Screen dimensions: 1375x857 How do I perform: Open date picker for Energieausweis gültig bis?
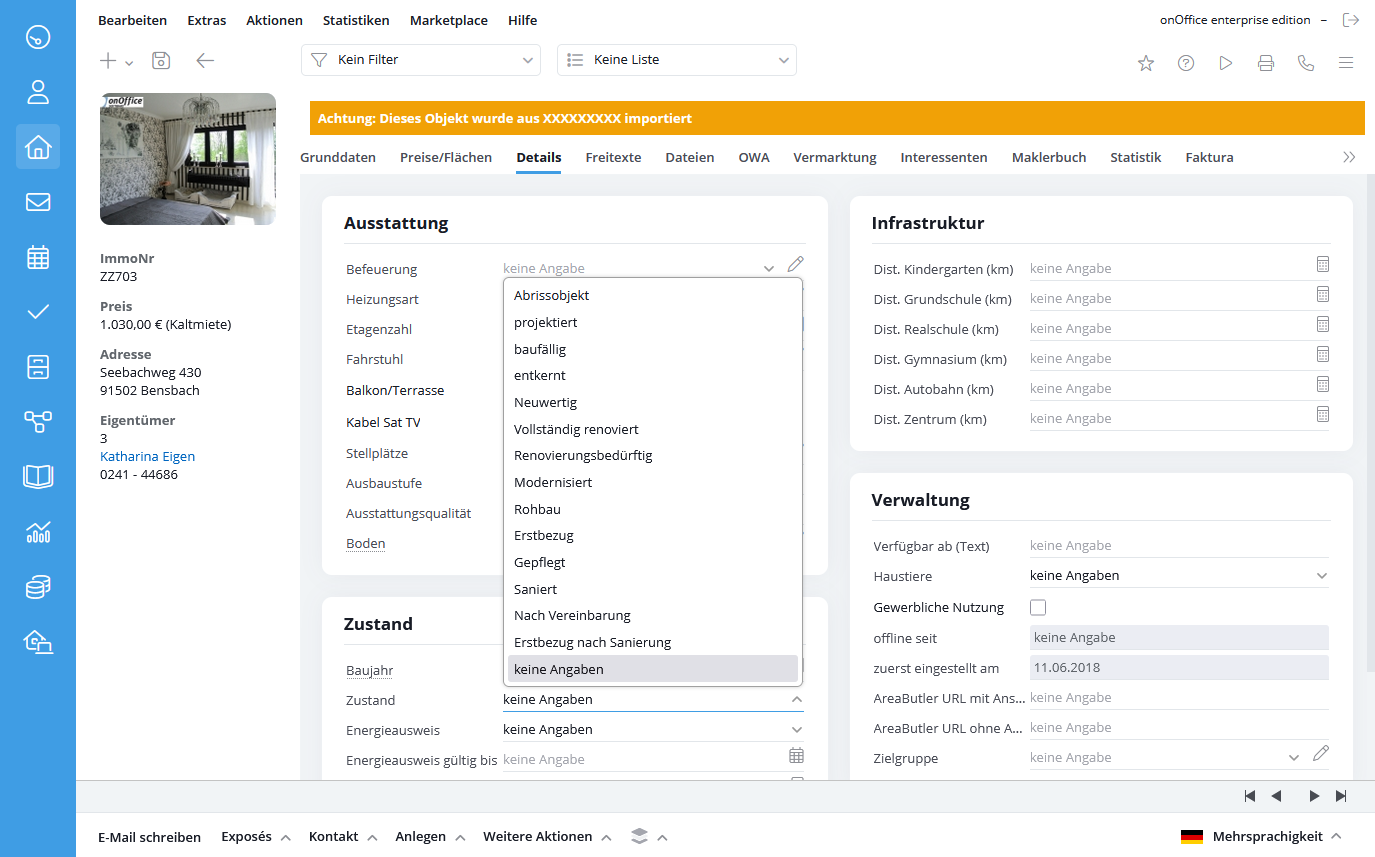pyautogui.click(x=796, y=755)
